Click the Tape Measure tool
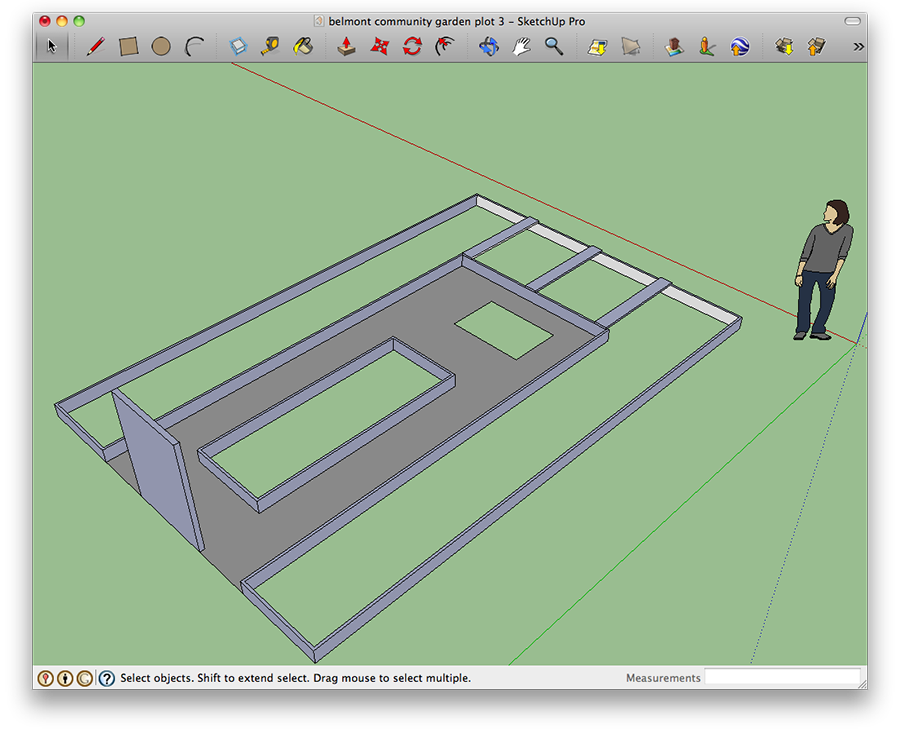Viewport: 900px width, 734px height. click(x=270, y=46)
